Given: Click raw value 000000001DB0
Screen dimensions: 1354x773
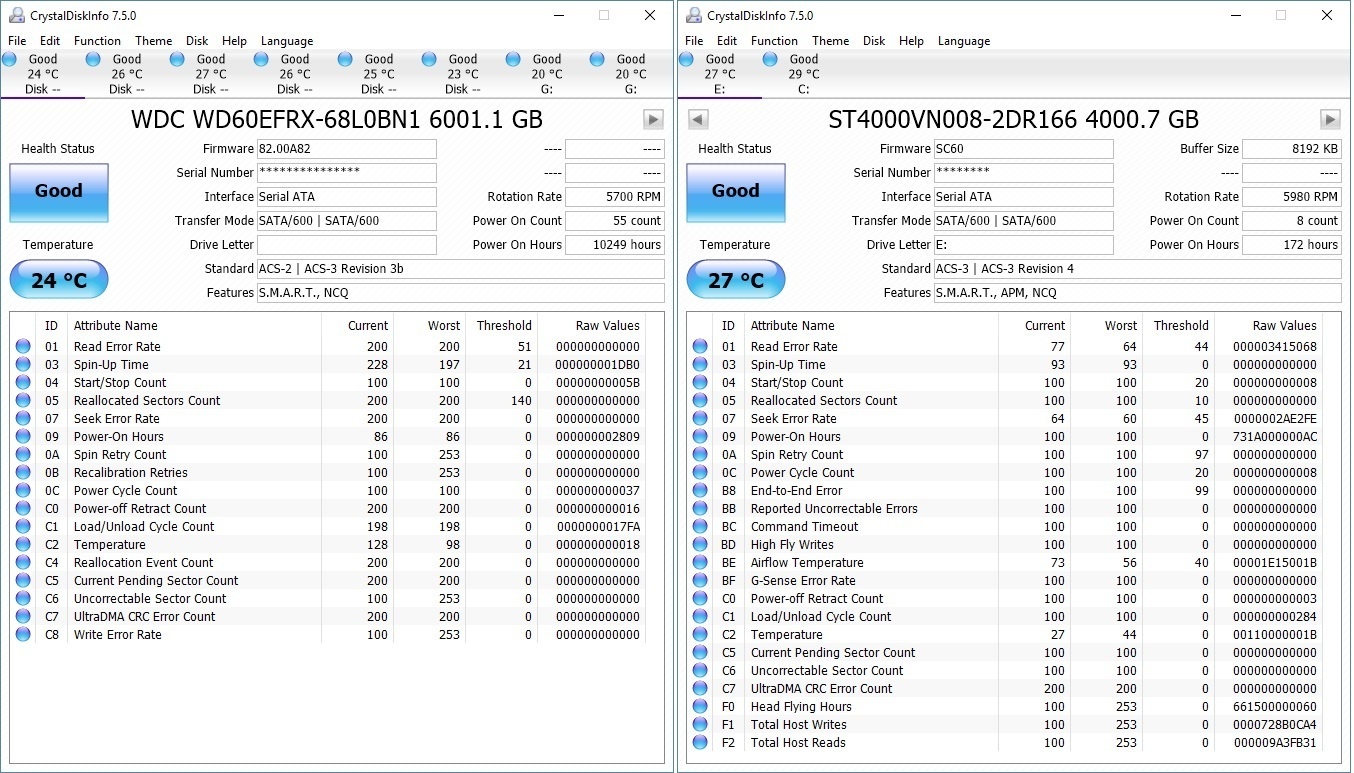Looking at the screenshot, I should (597, 365).
